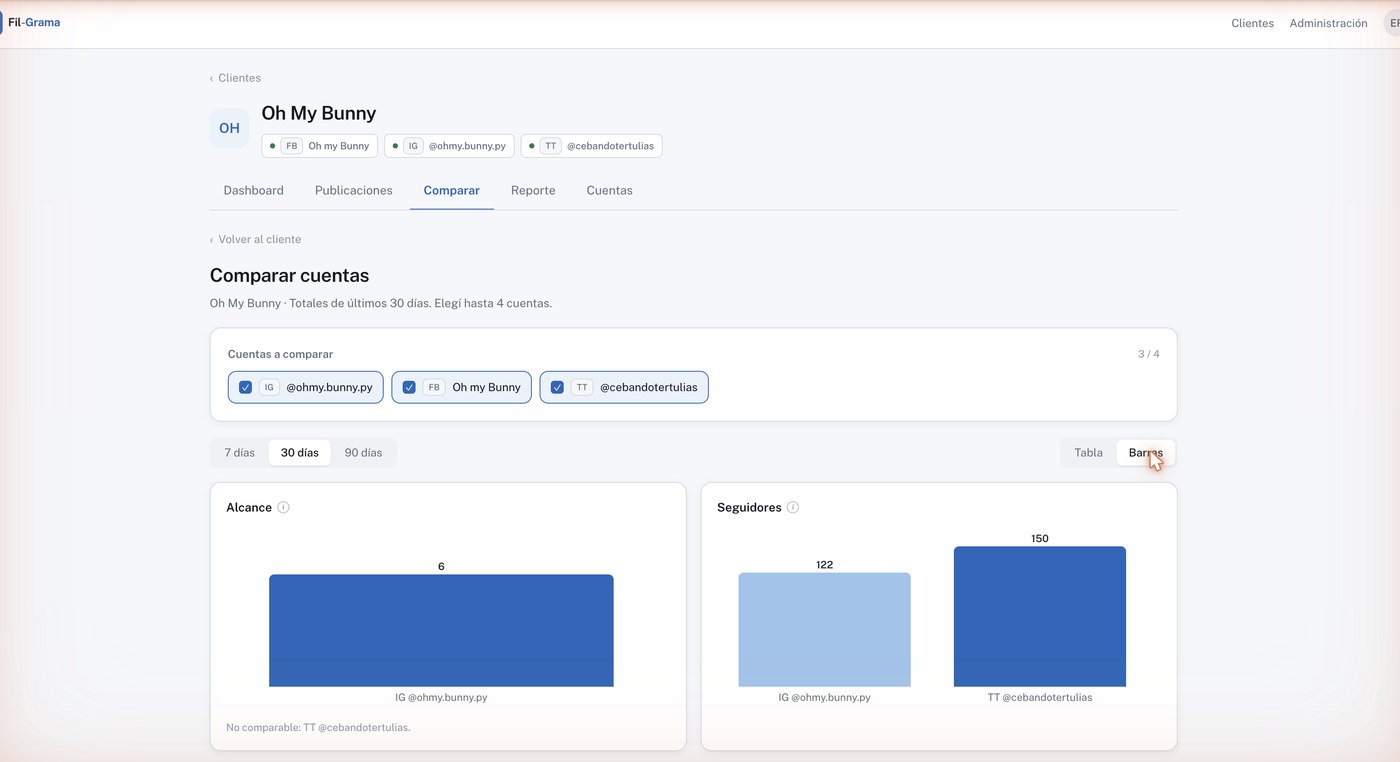Screen dimensions: 1400x762
Task: Open the Publicaciones tab
Action: 354,190
